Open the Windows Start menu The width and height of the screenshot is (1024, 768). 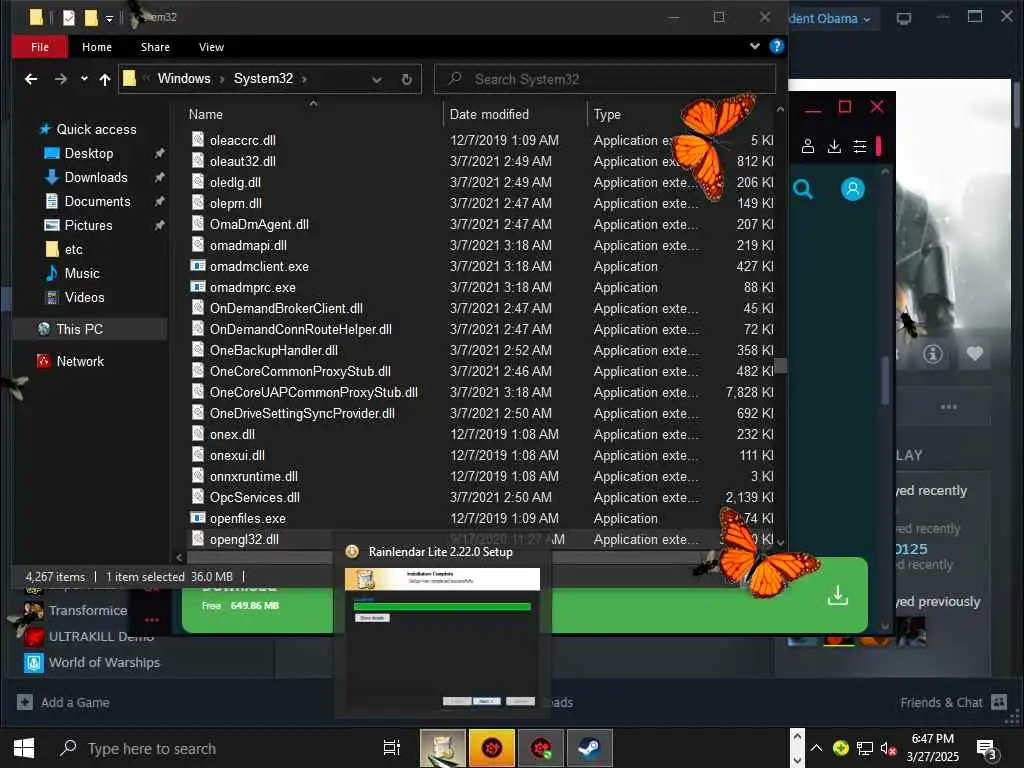24,748
